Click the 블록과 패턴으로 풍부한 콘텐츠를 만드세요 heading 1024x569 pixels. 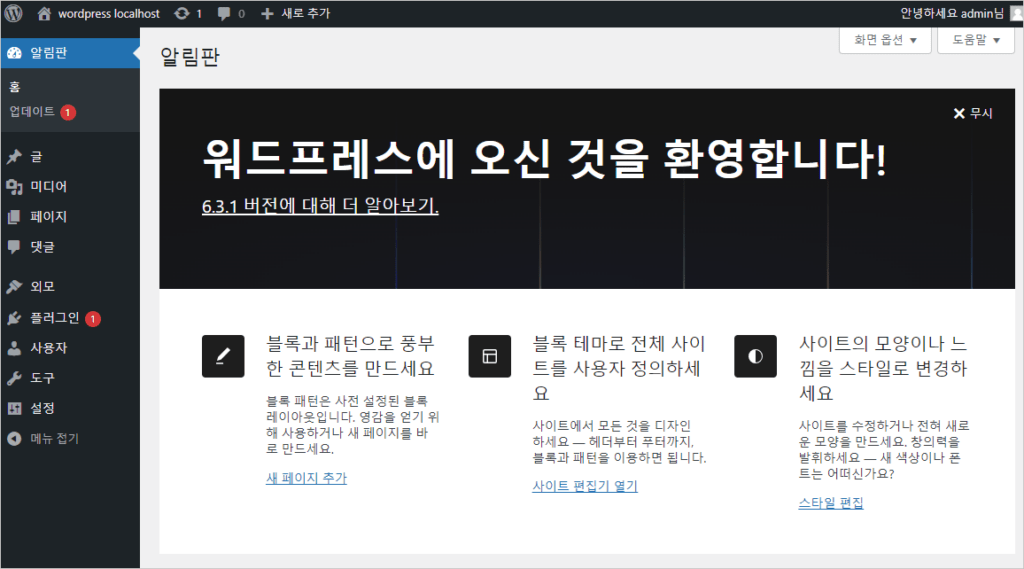(x=351, y=356)
